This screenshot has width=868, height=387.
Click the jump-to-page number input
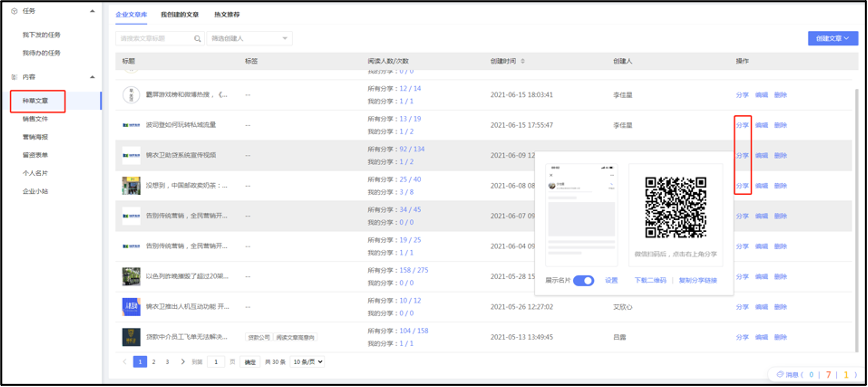click(x=216, y=362)
